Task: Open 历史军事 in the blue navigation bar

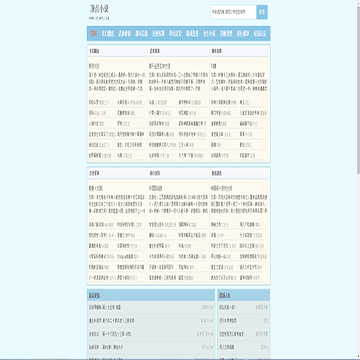Action: 158,33
